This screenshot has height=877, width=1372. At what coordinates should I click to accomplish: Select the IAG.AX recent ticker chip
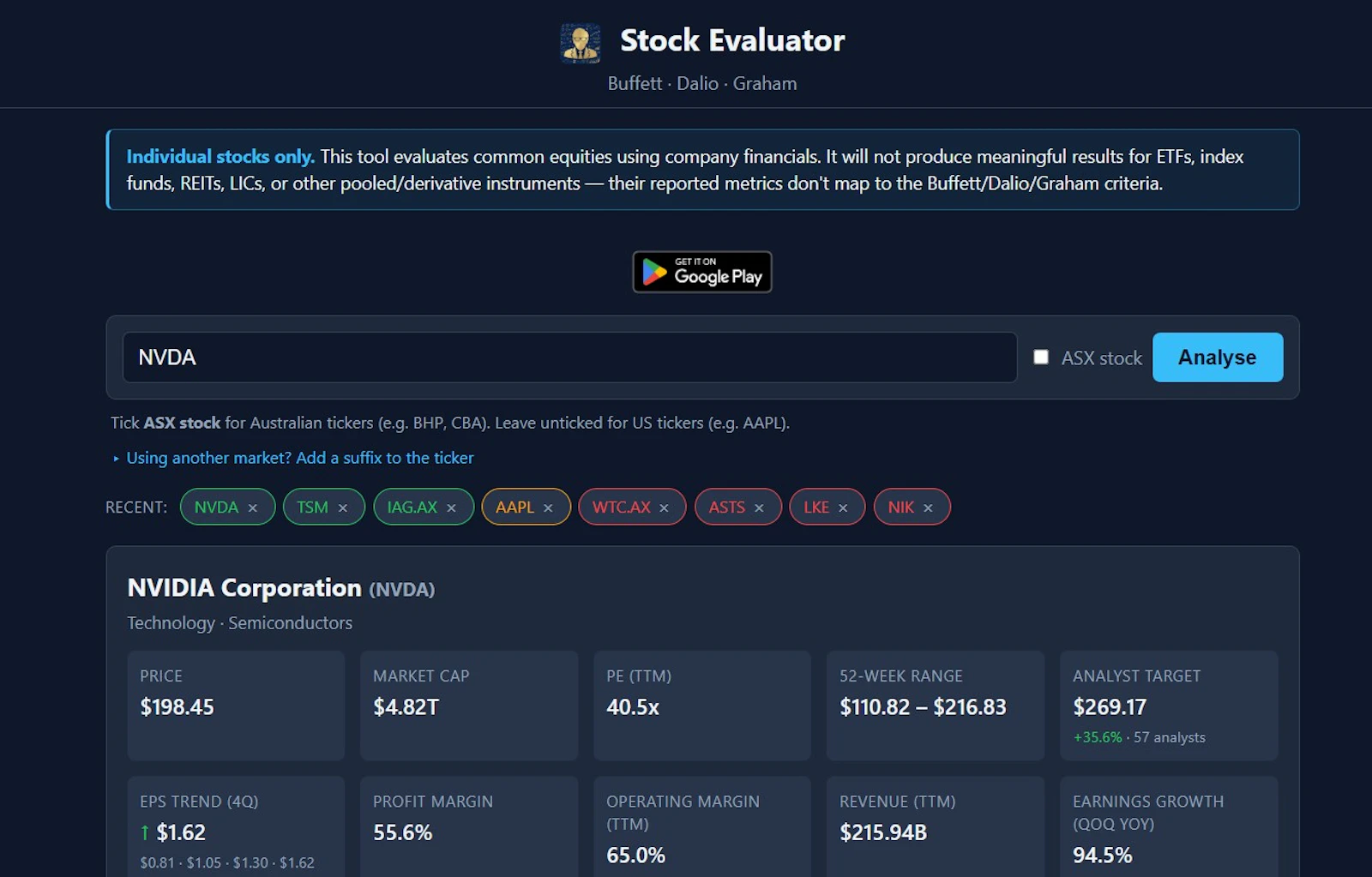(412, 507)
